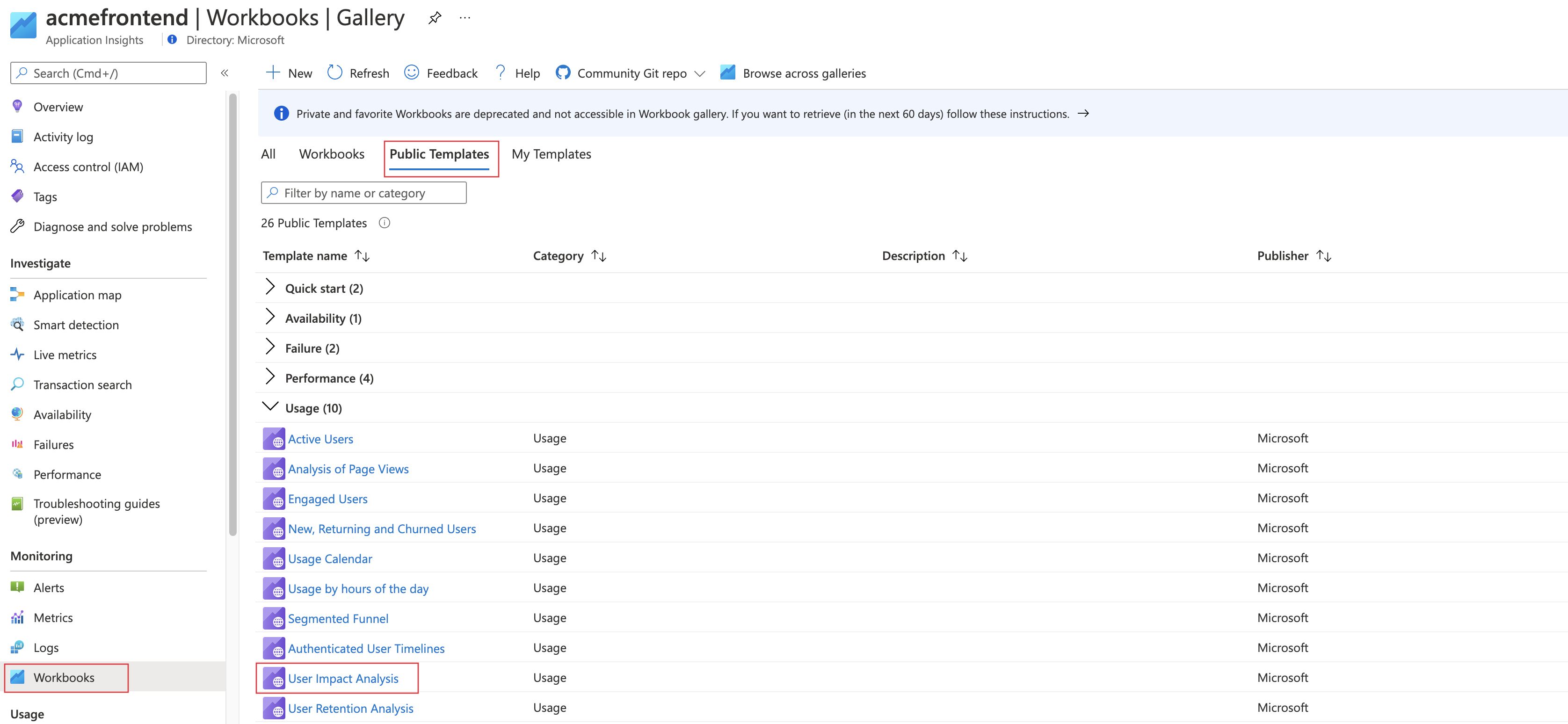Switch to the Workbooks tab
This screenshot has height=724, width=1568.
pos(331,154)
